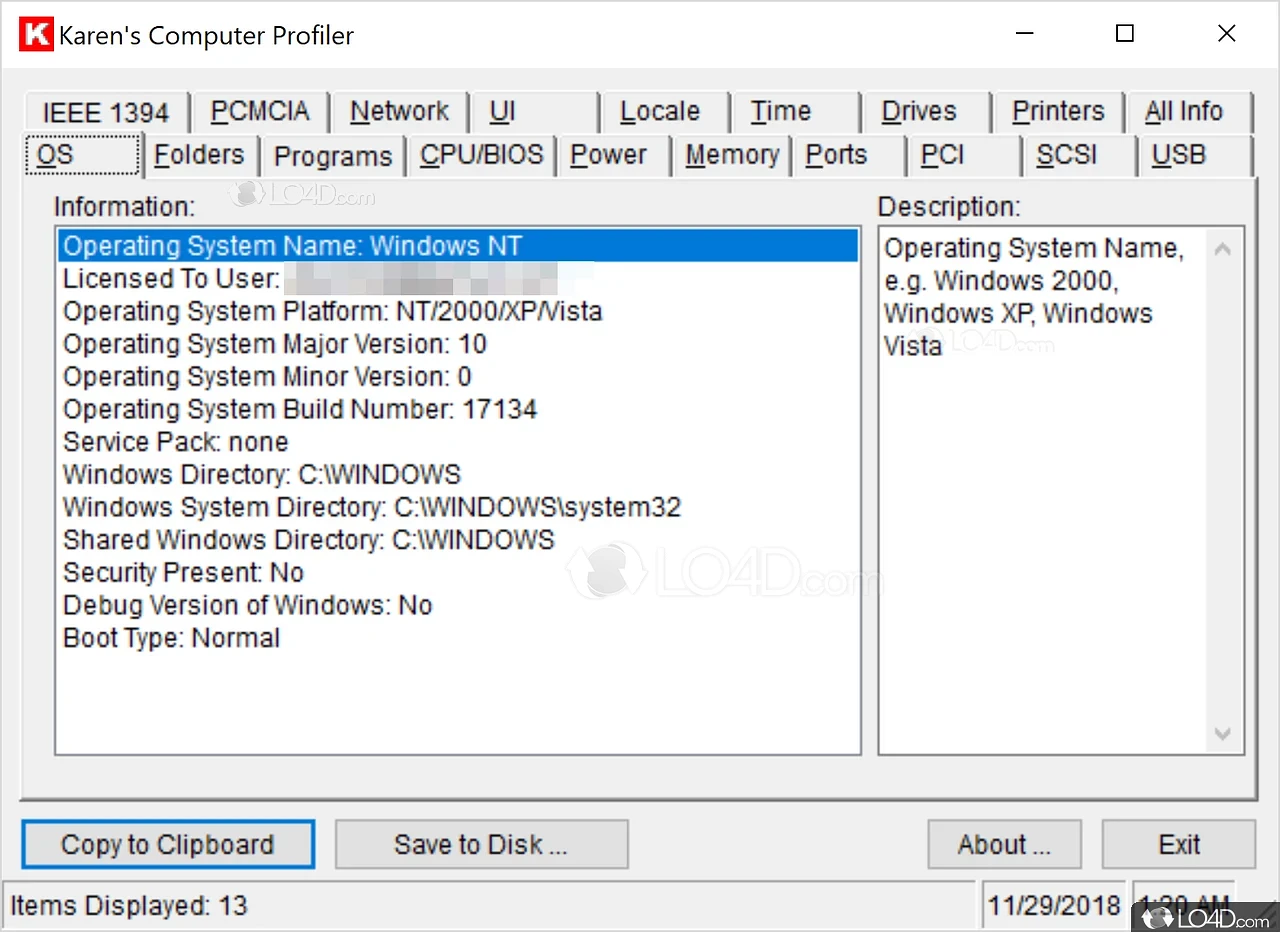1280x932 pixels.
Task: Click the Copy to Clipboard button
Action: [x=168, y=845]
